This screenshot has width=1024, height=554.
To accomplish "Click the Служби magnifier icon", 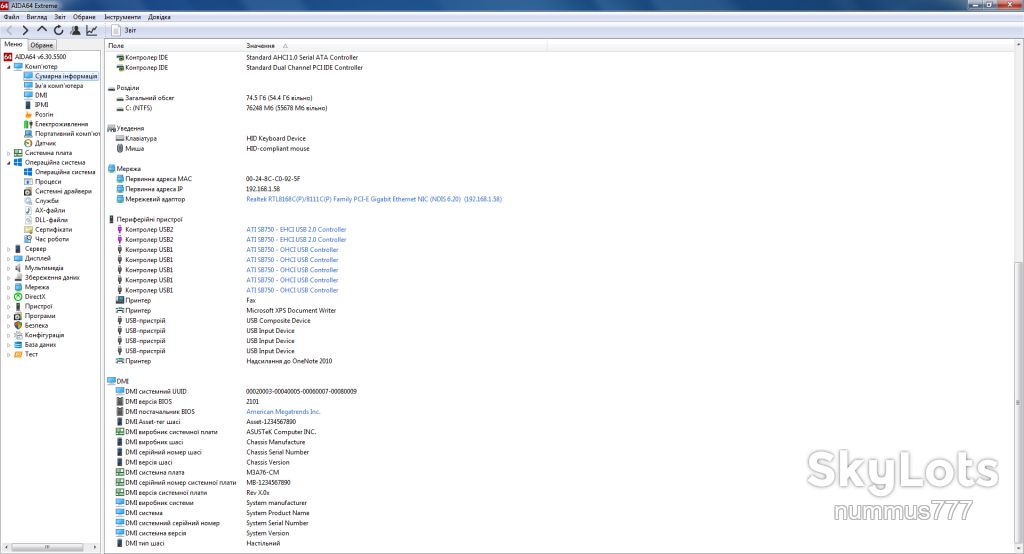I will (28, 201).
